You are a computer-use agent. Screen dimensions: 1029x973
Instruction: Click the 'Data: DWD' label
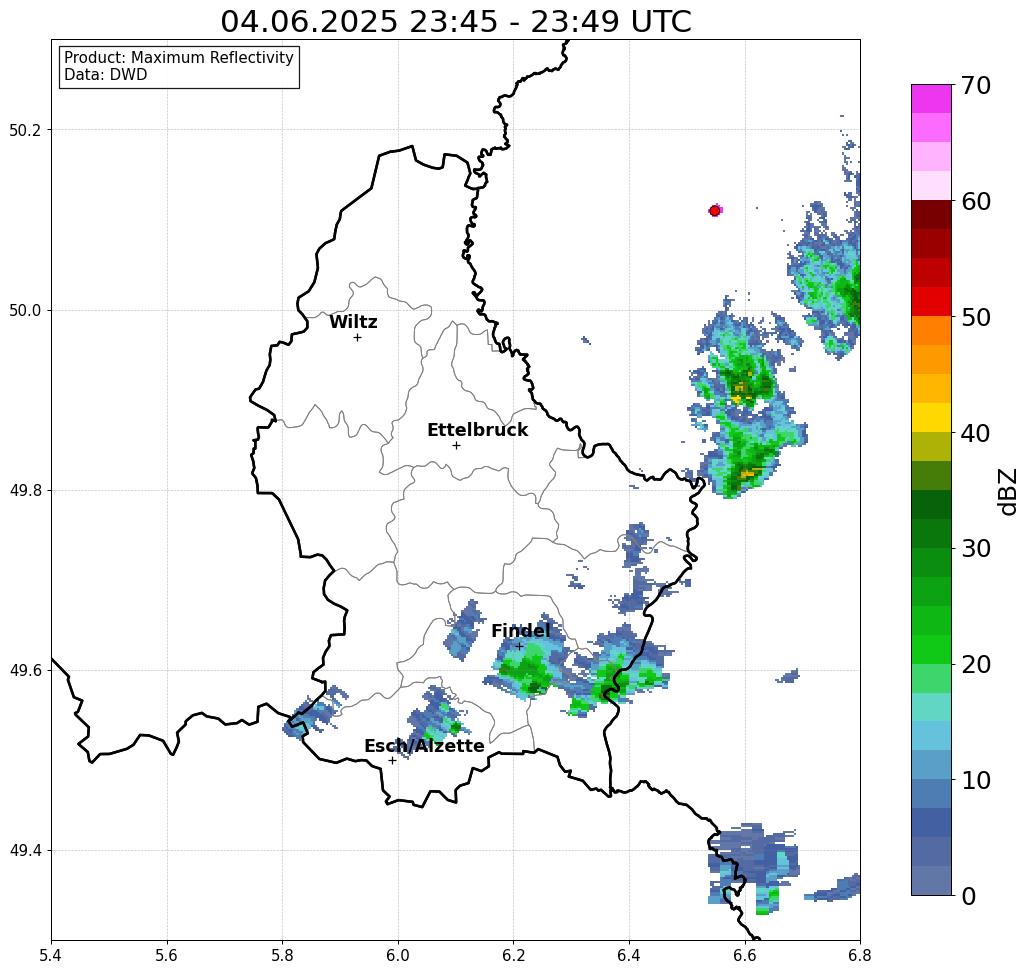click(x=106, y=75)
